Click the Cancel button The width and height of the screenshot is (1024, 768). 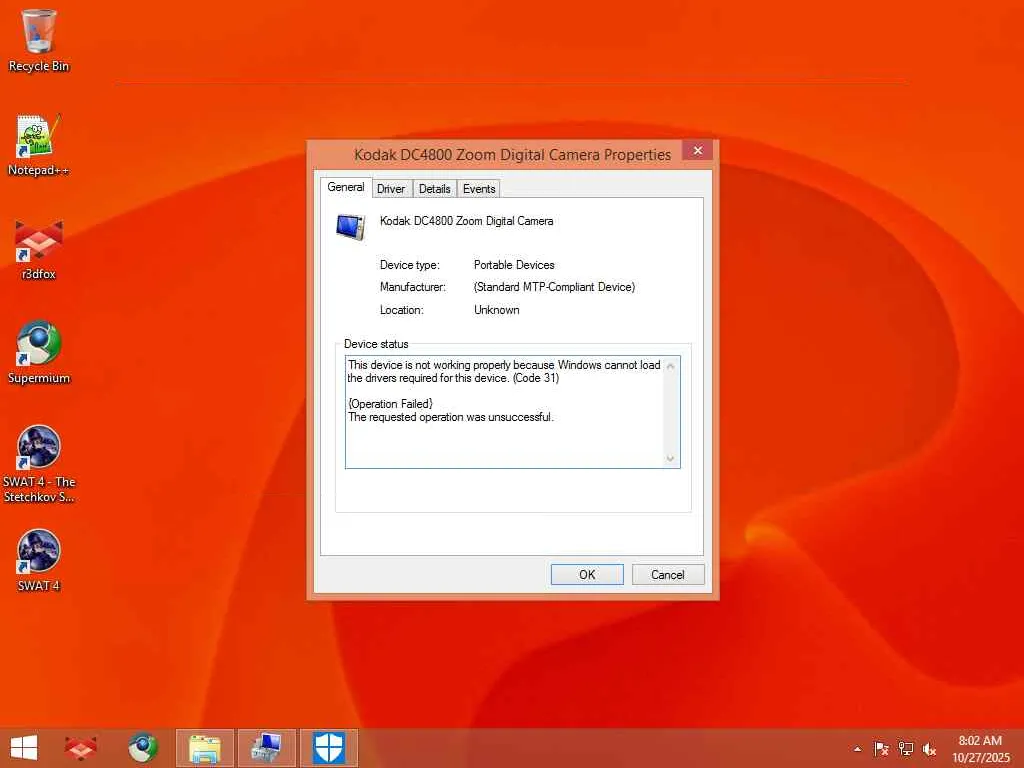click(x=667, y=575)
